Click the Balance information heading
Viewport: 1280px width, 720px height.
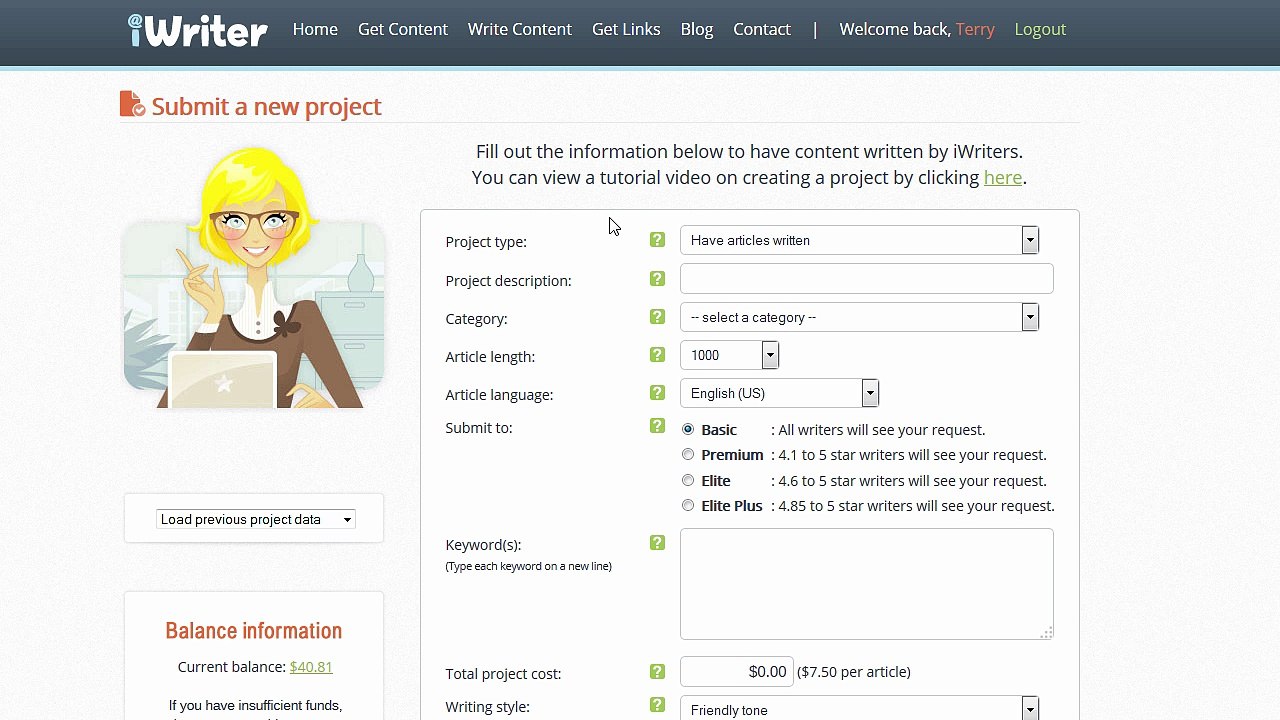tap(254, 630)
